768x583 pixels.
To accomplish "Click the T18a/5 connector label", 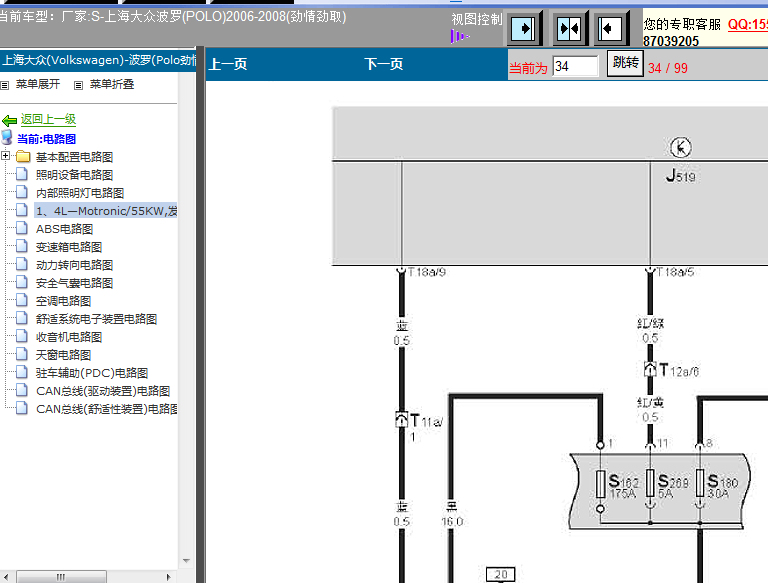I will click(x=675, y=272).
